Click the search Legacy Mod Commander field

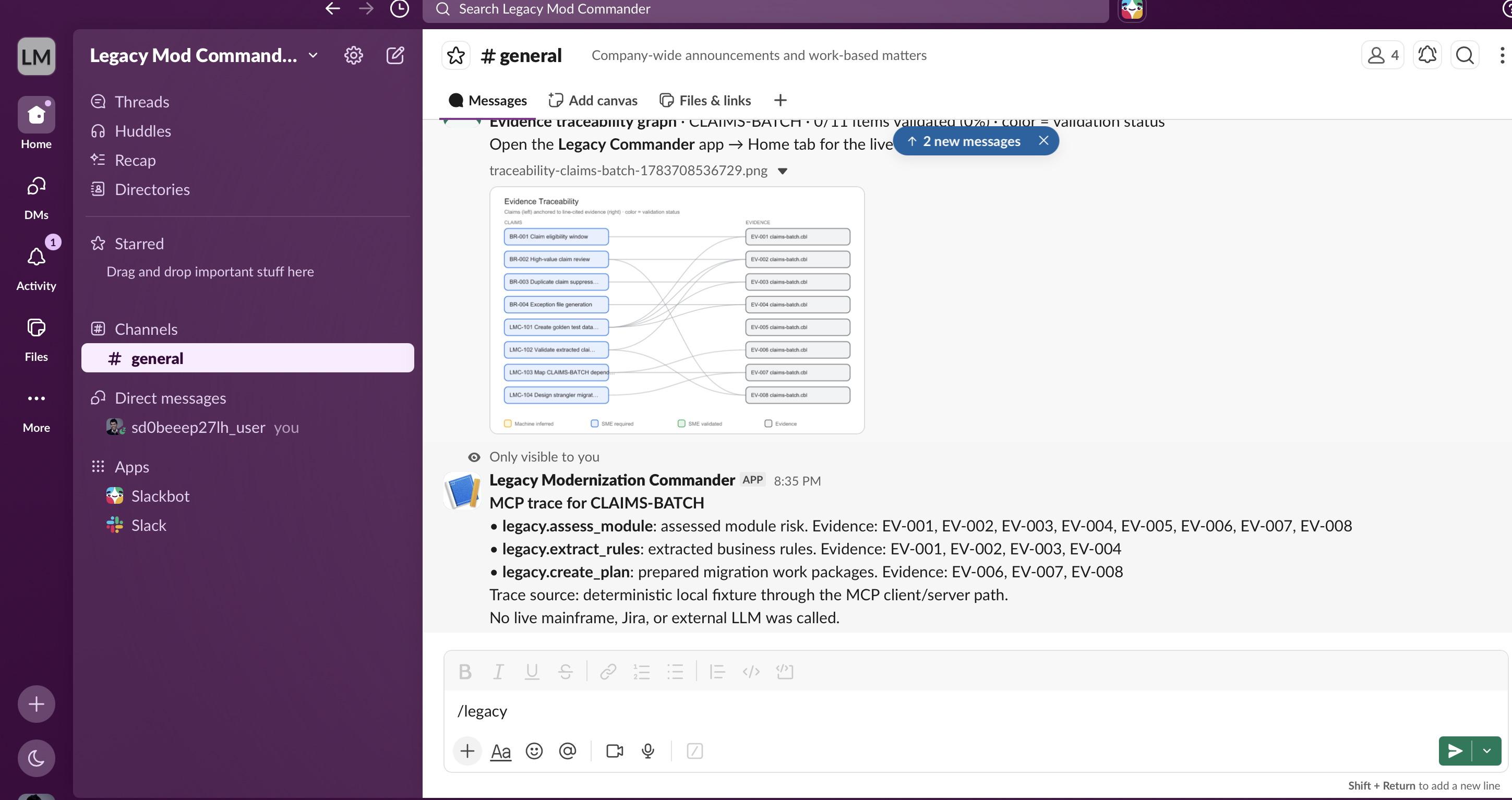tap(766, 9)
